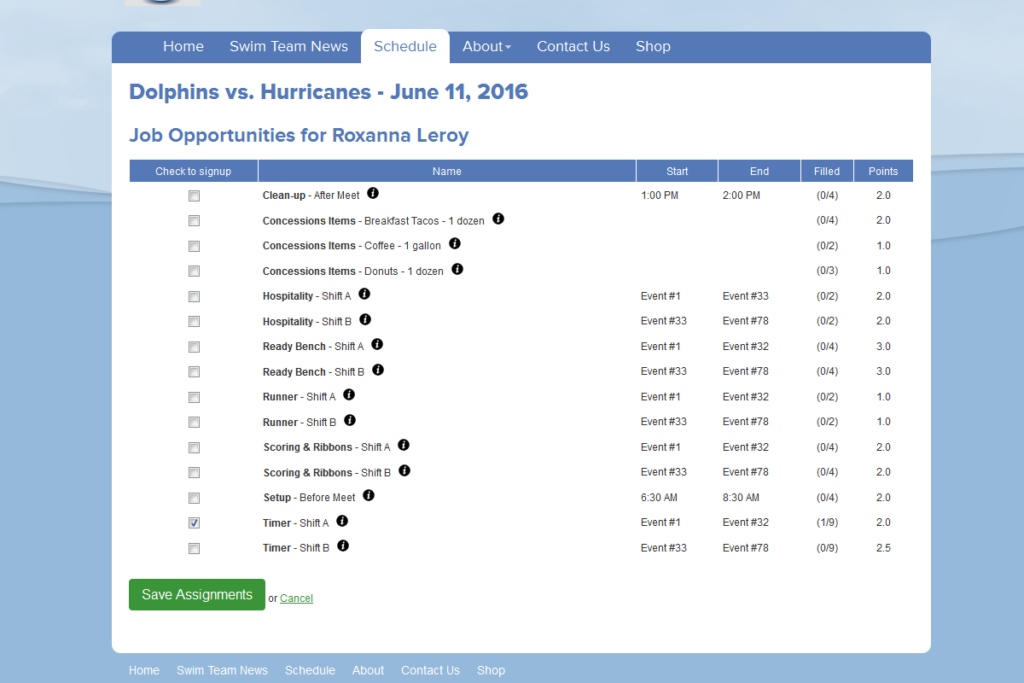Open info icon for Setup Before Meet
Screen dimensions: 1024x683
pos(368,496)
